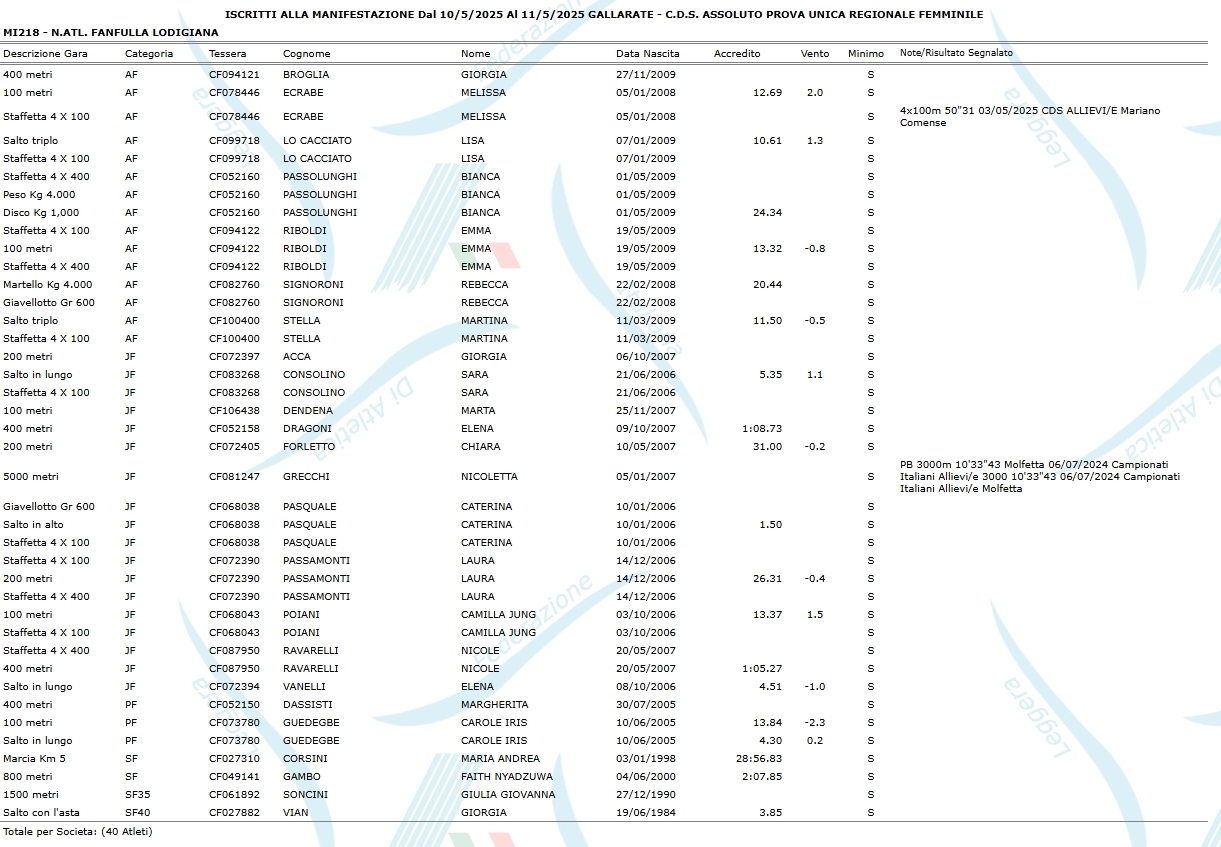Click the event '800 metri'
Viewport: 1221px width, 847px height.
coord(28,777)
